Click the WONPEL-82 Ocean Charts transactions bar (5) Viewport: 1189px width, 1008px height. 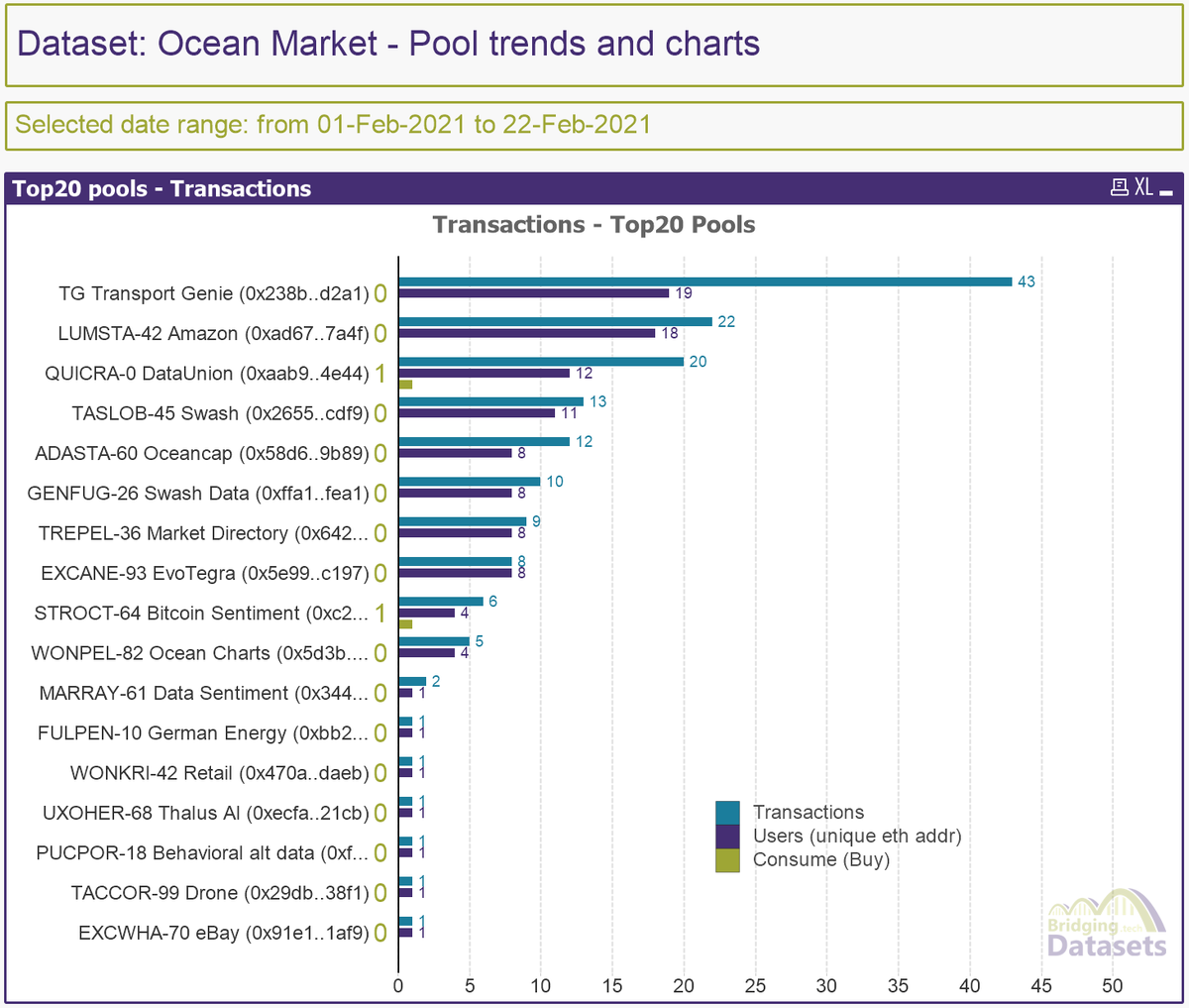point(434,641)
